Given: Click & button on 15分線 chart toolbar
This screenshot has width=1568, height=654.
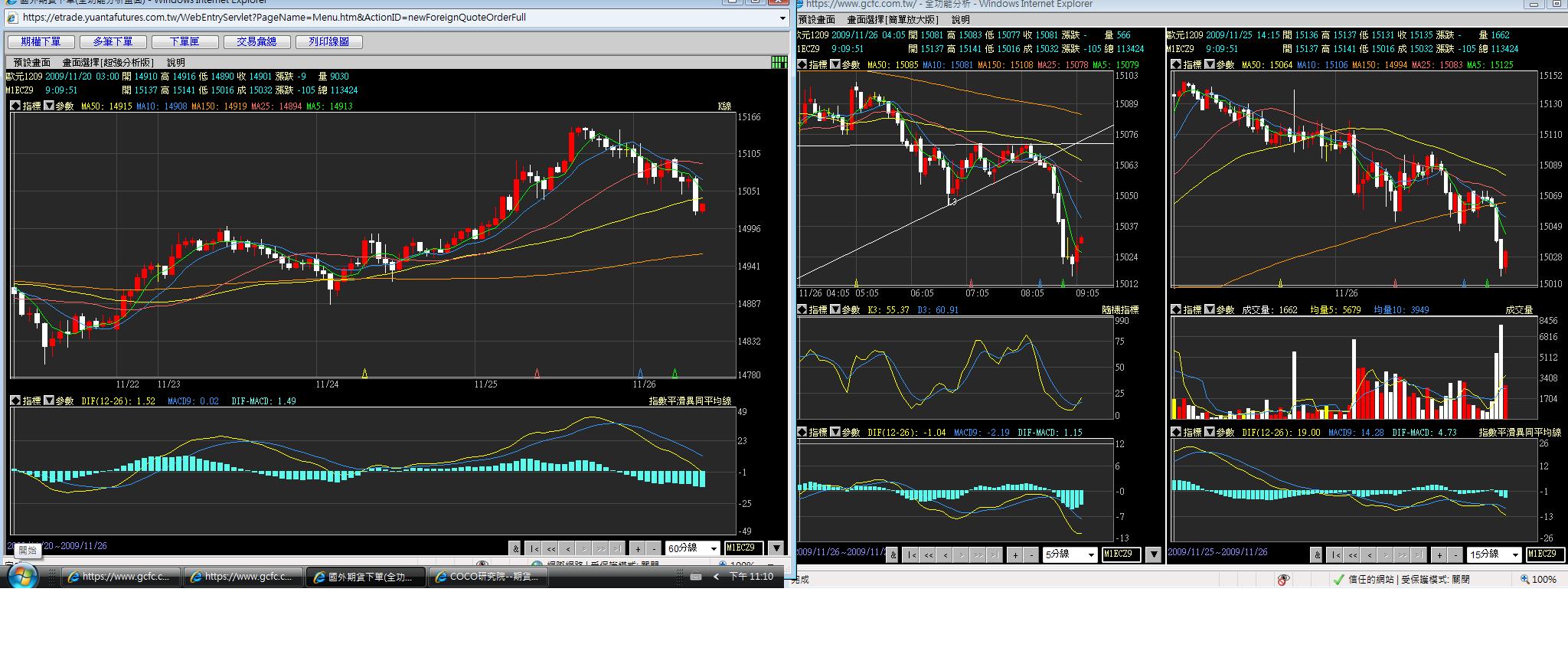Looking at the screenshot, I should (x=1317, y=554).
